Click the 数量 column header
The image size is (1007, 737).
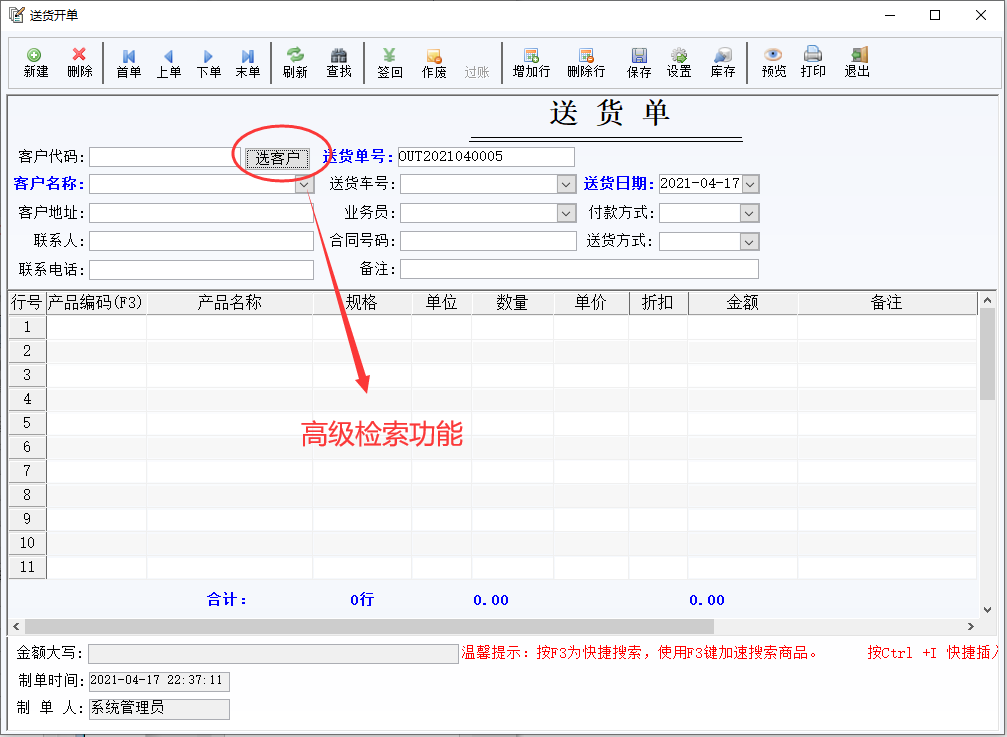tap(512, 303)
